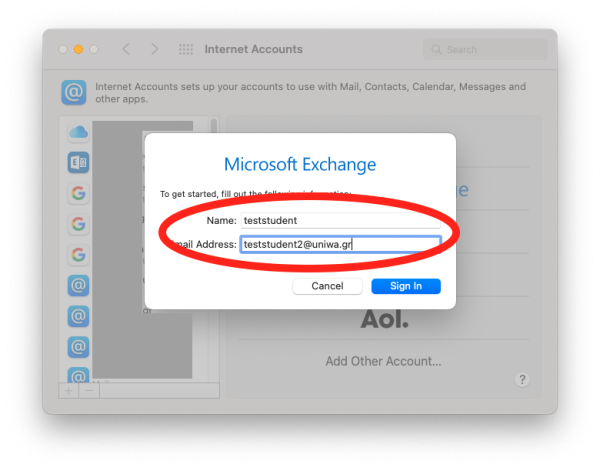Select the Exchange account icon in sidebar
This screenshot has height=471, width=600.
click(x=78, y=163)
